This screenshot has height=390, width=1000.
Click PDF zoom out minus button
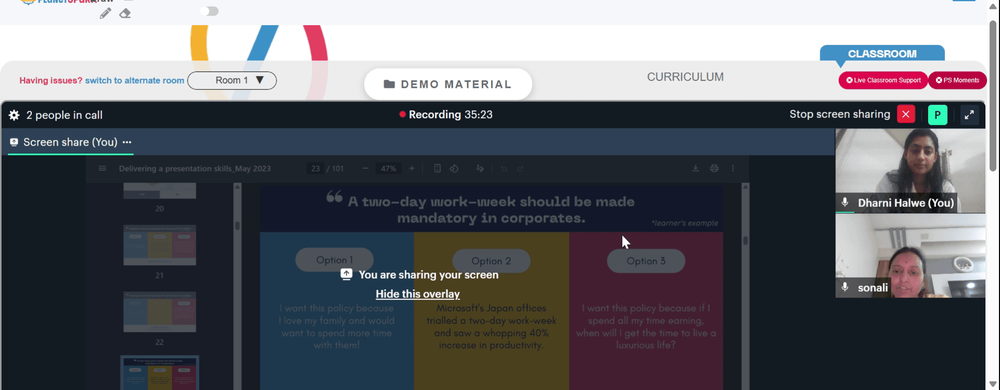click(x=365, y=169)
